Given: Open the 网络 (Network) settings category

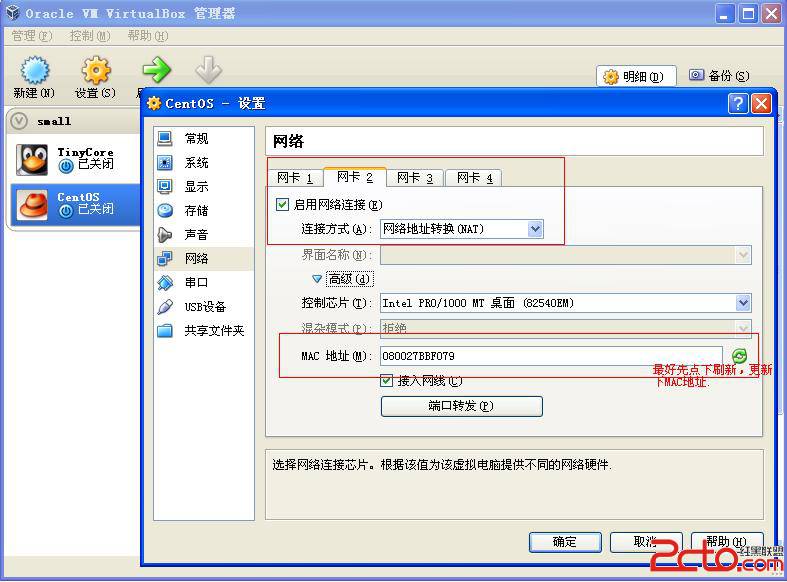Looking at the screenshot, I should click(204, 258).
